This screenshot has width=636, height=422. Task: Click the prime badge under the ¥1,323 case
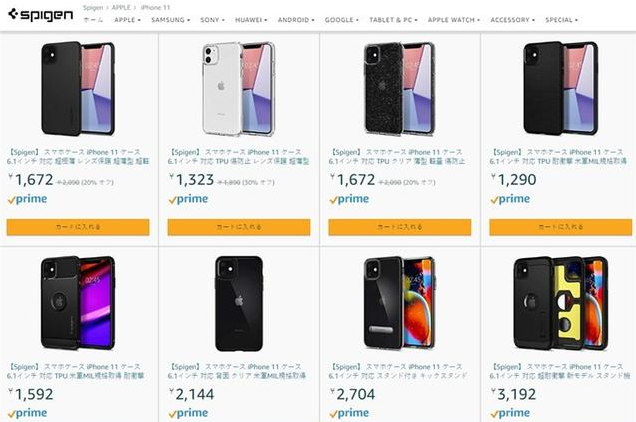click(188, 199)
